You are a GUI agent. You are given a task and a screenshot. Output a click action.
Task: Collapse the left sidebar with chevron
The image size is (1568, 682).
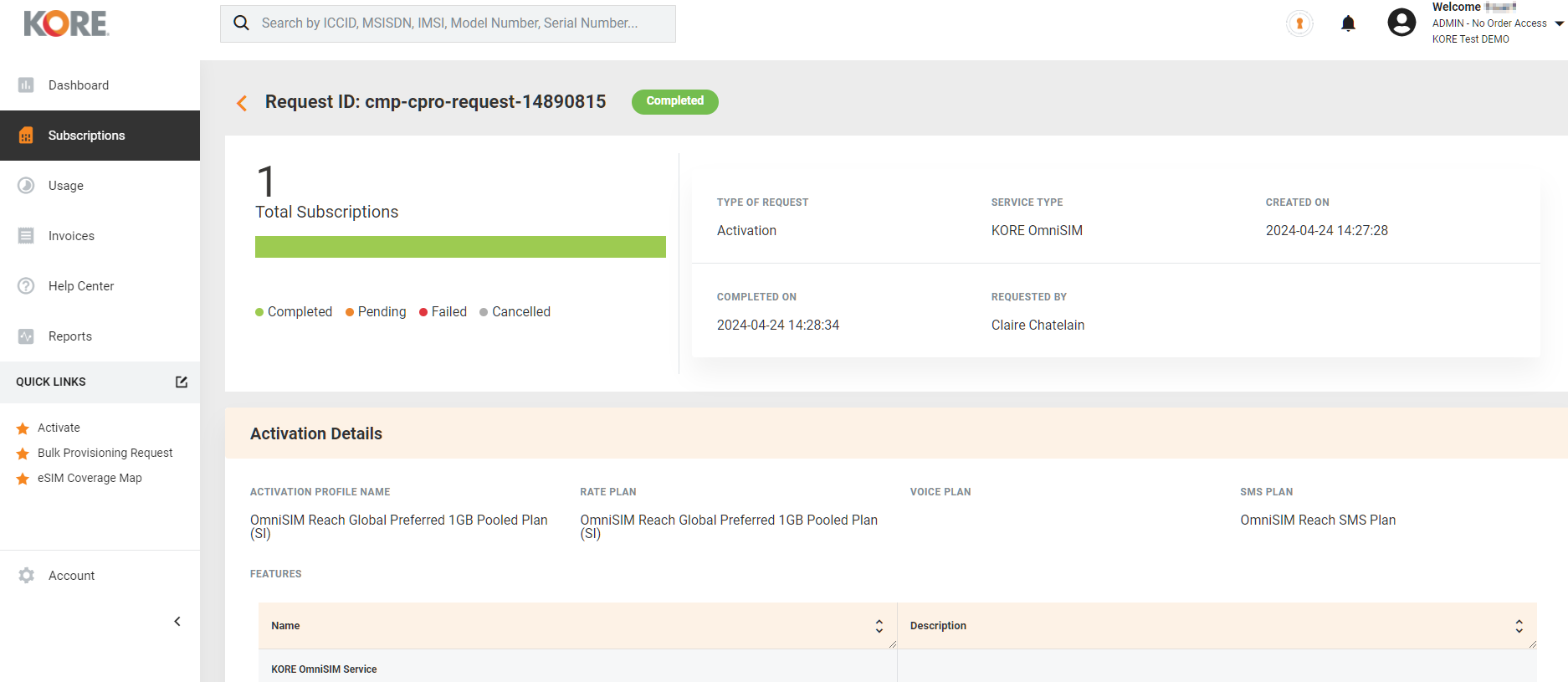(177, 621)
